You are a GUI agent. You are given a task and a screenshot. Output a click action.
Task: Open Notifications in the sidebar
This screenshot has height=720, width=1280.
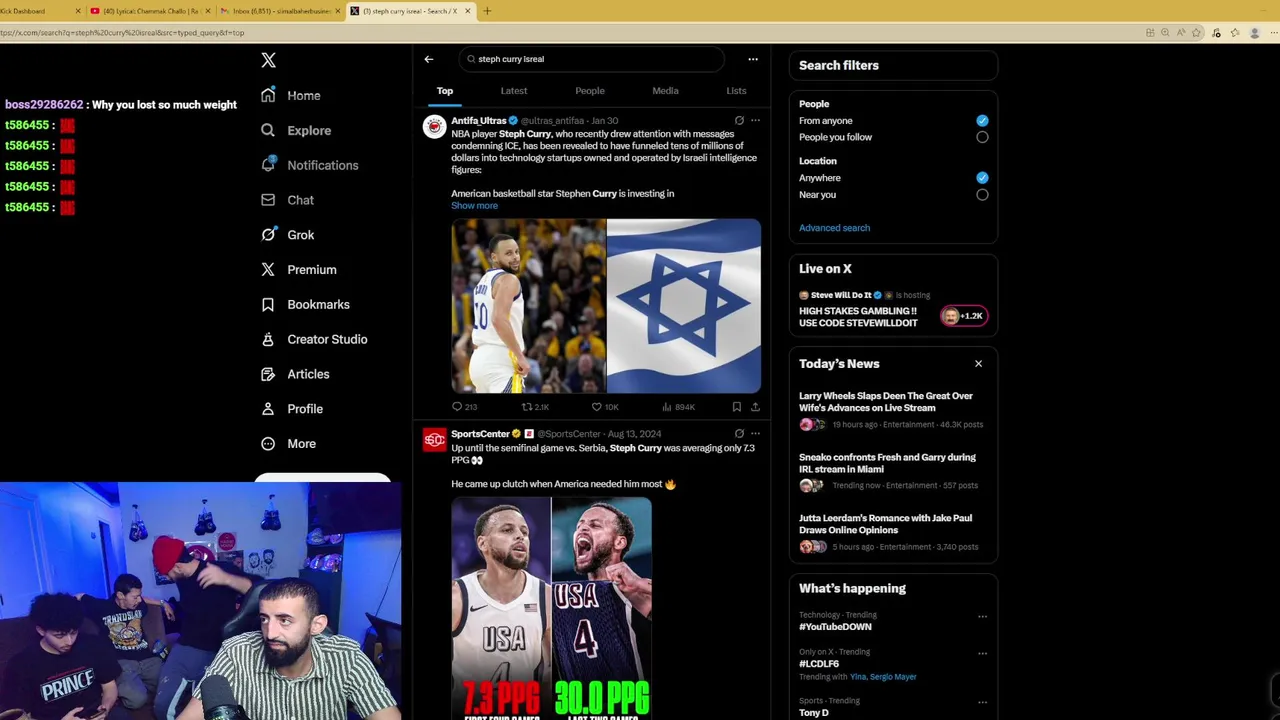pos(309,165)
